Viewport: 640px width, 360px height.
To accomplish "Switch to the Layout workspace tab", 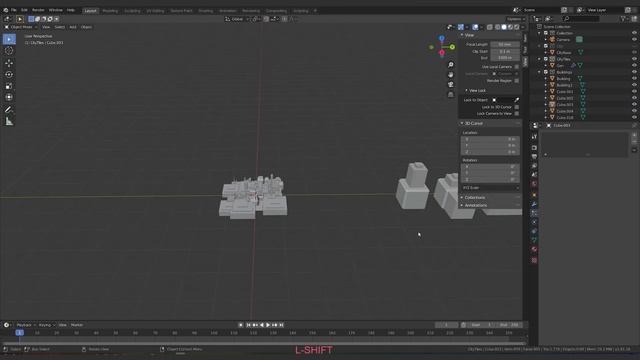I will pos(90,11).
